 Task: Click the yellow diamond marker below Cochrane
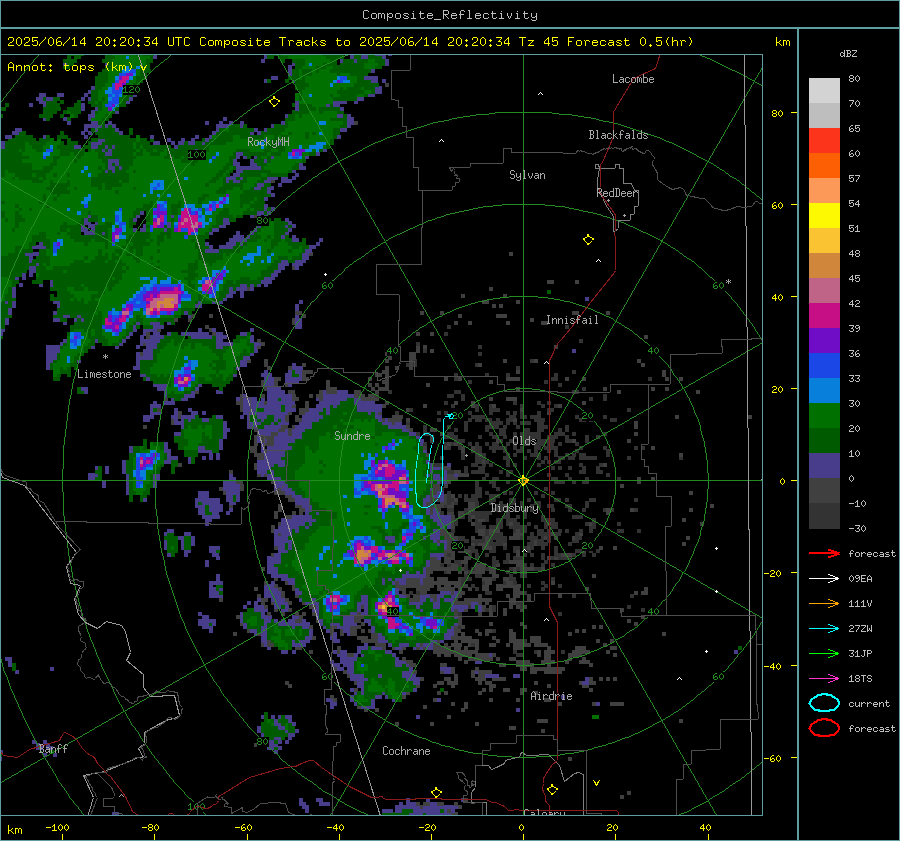pyautogui.click(x=436, y=793)
